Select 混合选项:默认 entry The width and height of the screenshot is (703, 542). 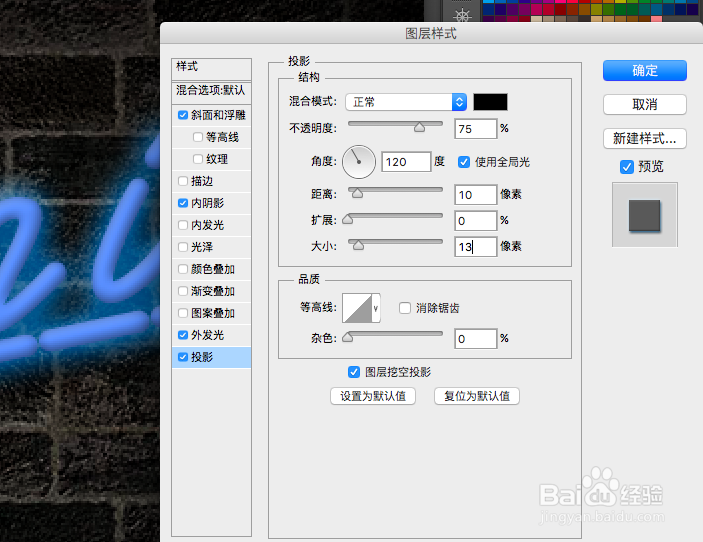pos(211,91)
